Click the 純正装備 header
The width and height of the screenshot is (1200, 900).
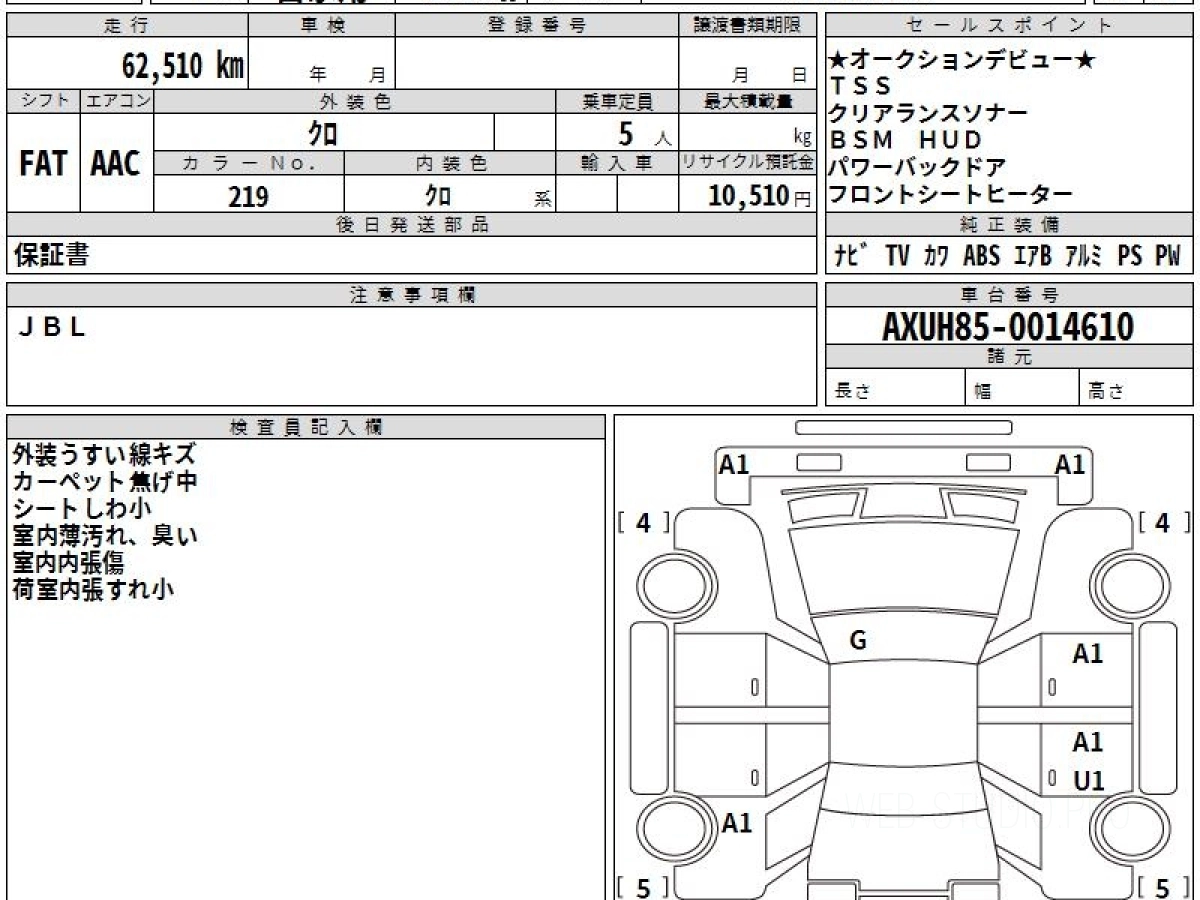1009,225
